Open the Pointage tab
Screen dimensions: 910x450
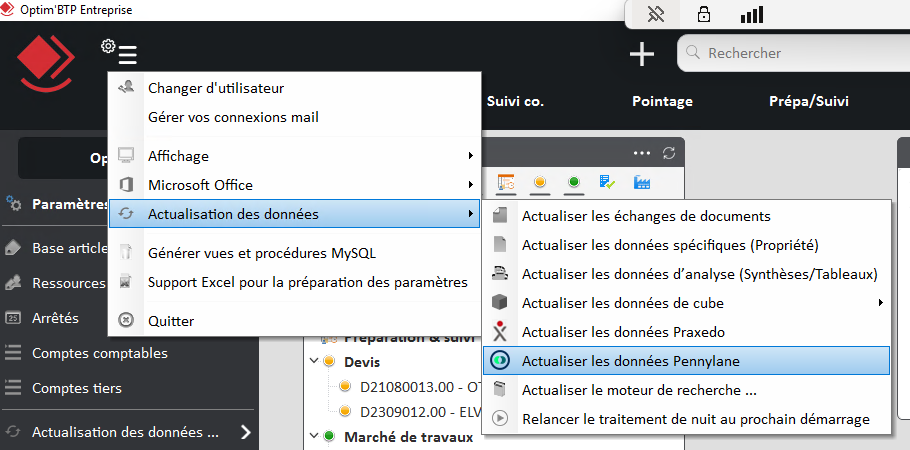click(662, 102)
